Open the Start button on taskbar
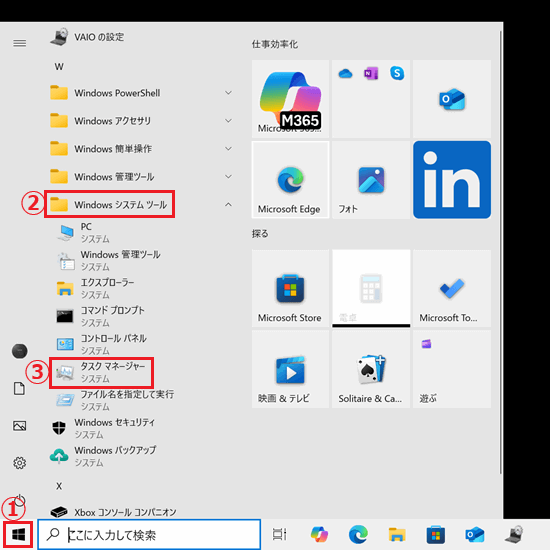The height and width of the screenshot is (550, 550). tap(18, 535)
